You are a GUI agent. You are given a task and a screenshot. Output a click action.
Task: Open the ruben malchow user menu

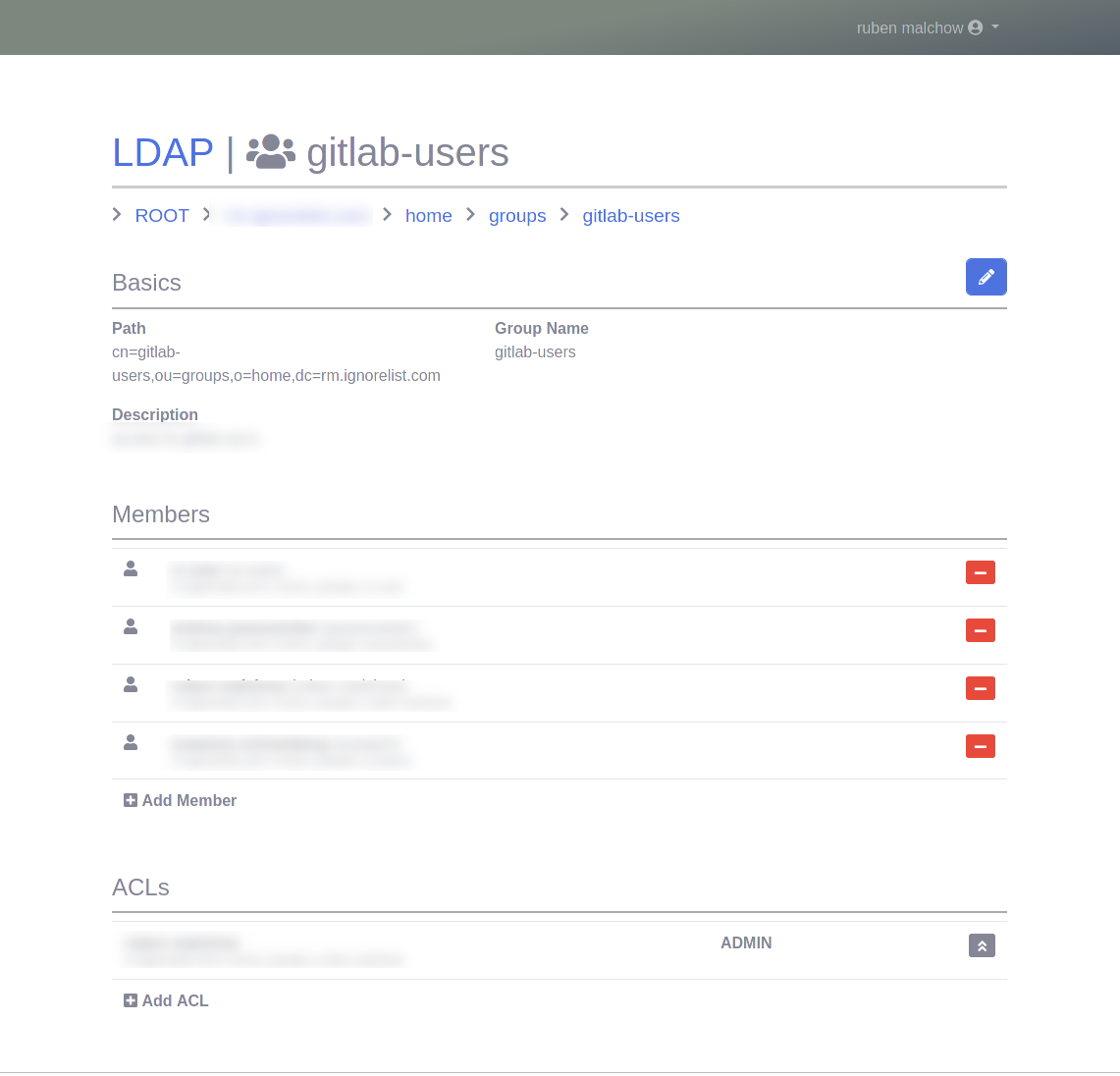(928, 27)
